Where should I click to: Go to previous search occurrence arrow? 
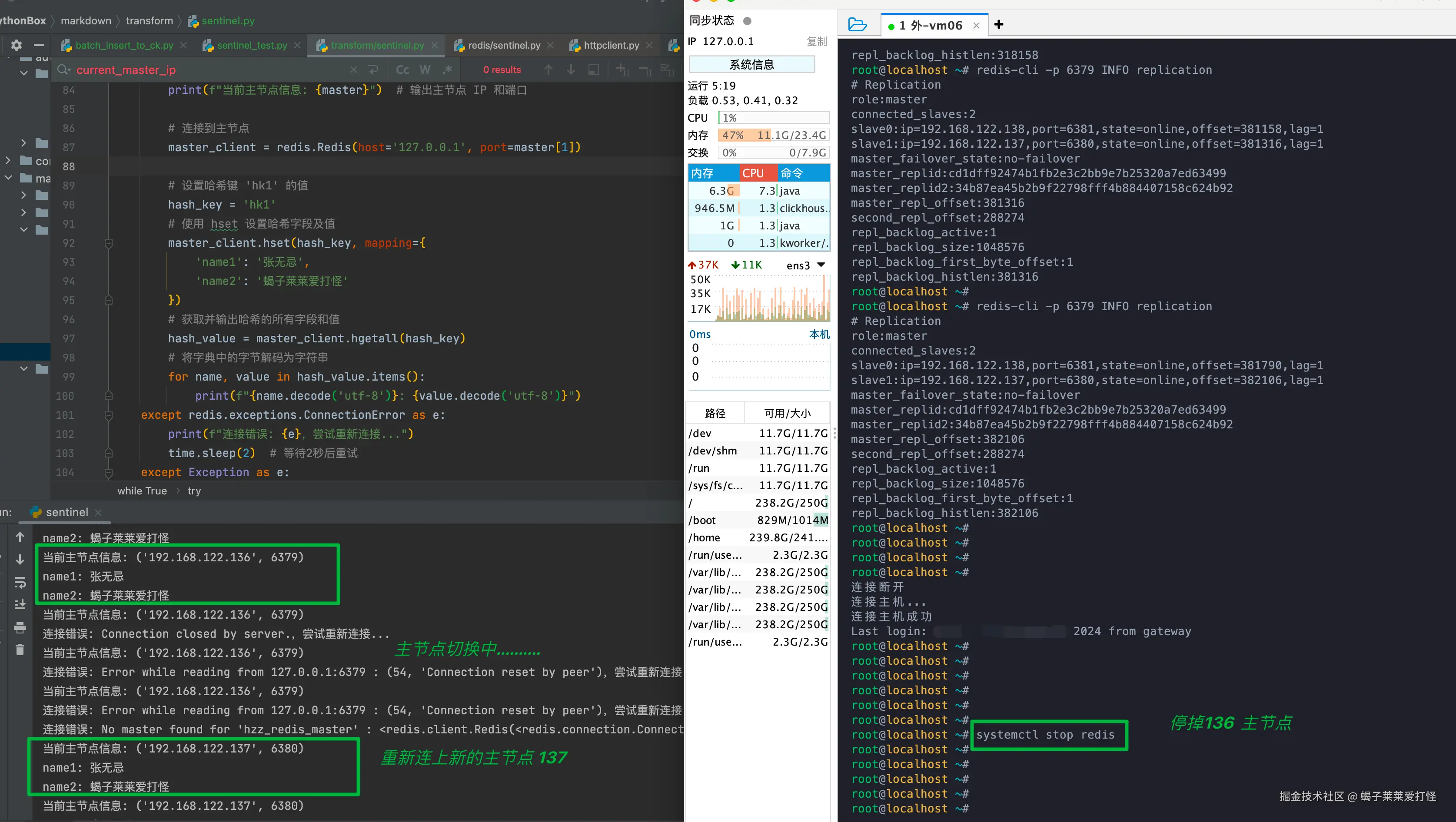click(x=548, y=70)
